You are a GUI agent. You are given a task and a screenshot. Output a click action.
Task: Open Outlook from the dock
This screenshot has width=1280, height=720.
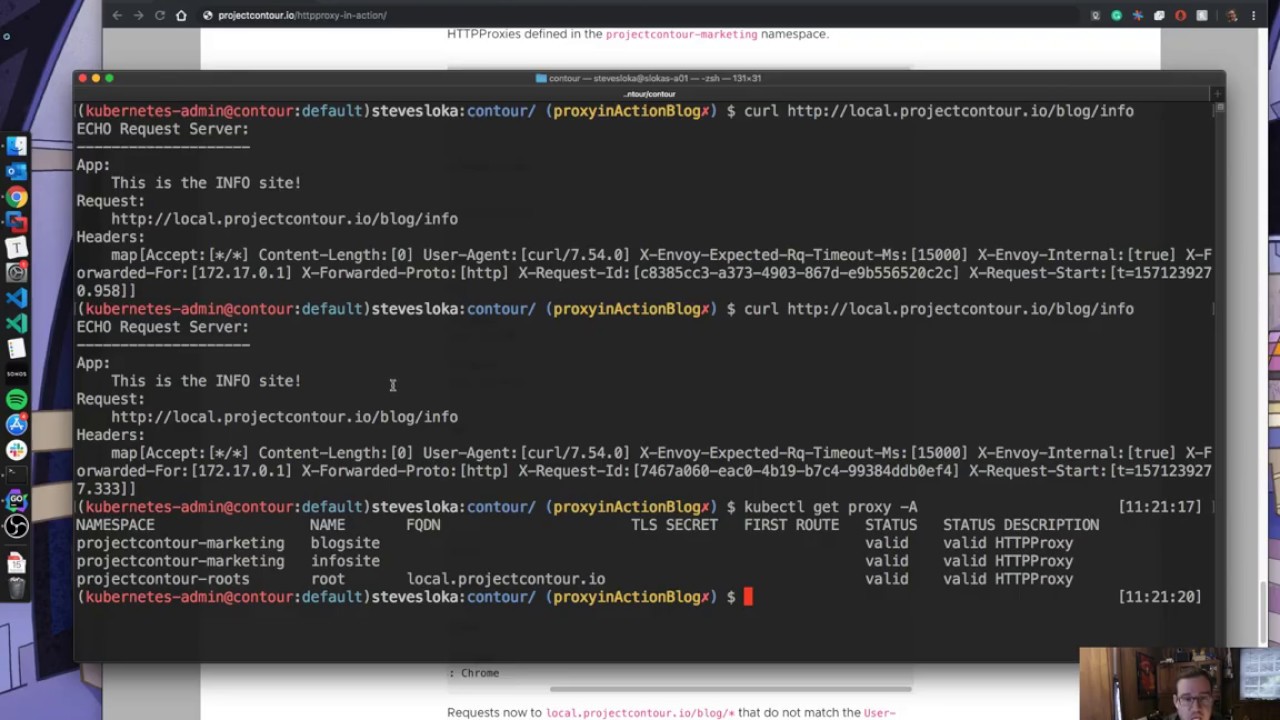click(16, 170)
